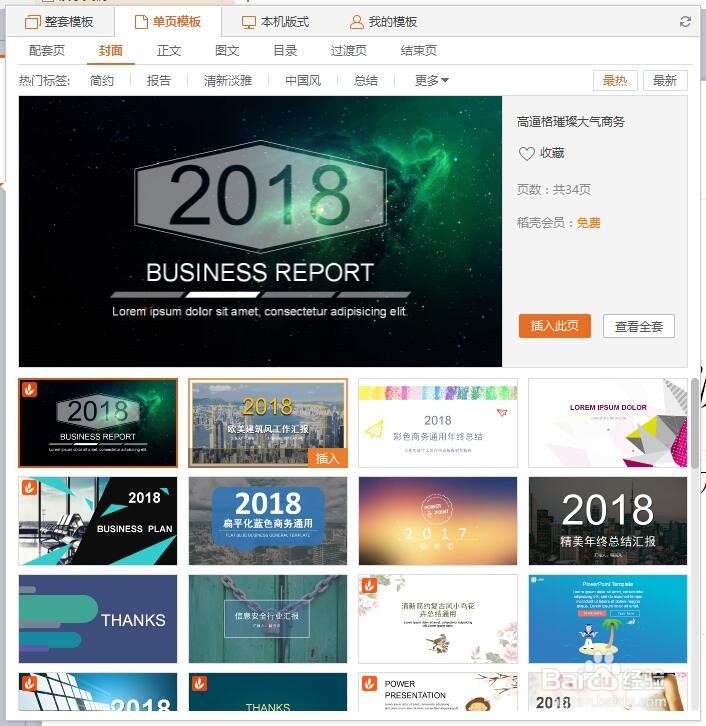Click the 本机版式 monitor icon
The width and height of the screenshot is (706, 726).
(249, 22)
